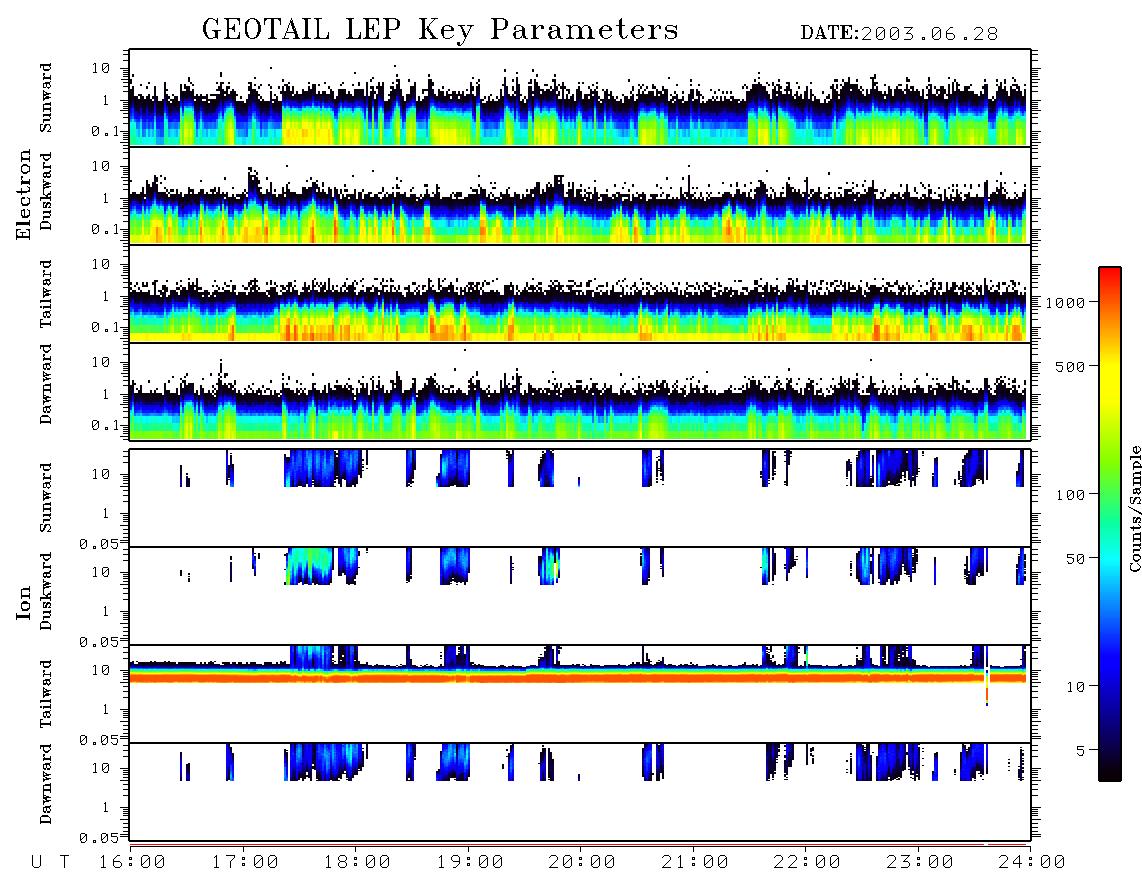The image size is (1142, 880).
Task: Click the 18:00 time tick label
Action: click(x=357, y=862)
